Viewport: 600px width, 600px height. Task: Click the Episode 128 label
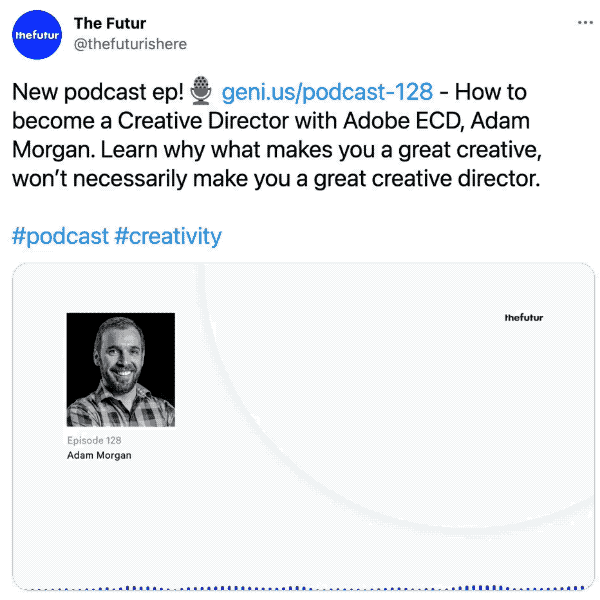pos(94,440)
